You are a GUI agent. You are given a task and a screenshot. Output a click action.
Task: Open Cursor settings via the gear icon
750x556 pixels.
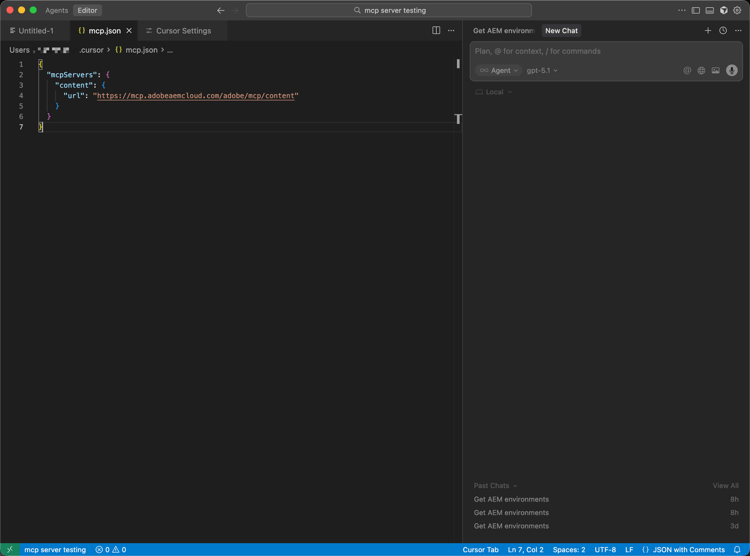coord(738,11)
